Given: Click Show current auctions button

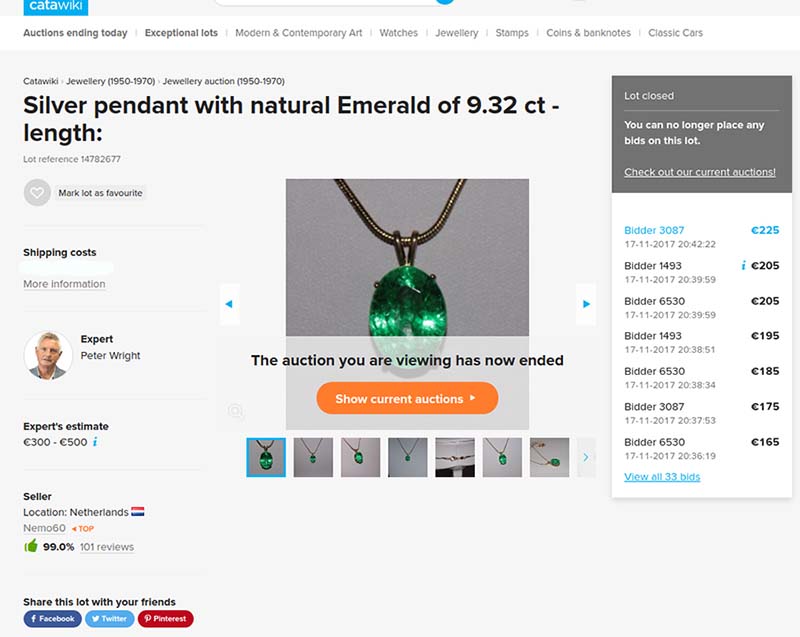Looking at the screenshot, I should tap(407, 398).
